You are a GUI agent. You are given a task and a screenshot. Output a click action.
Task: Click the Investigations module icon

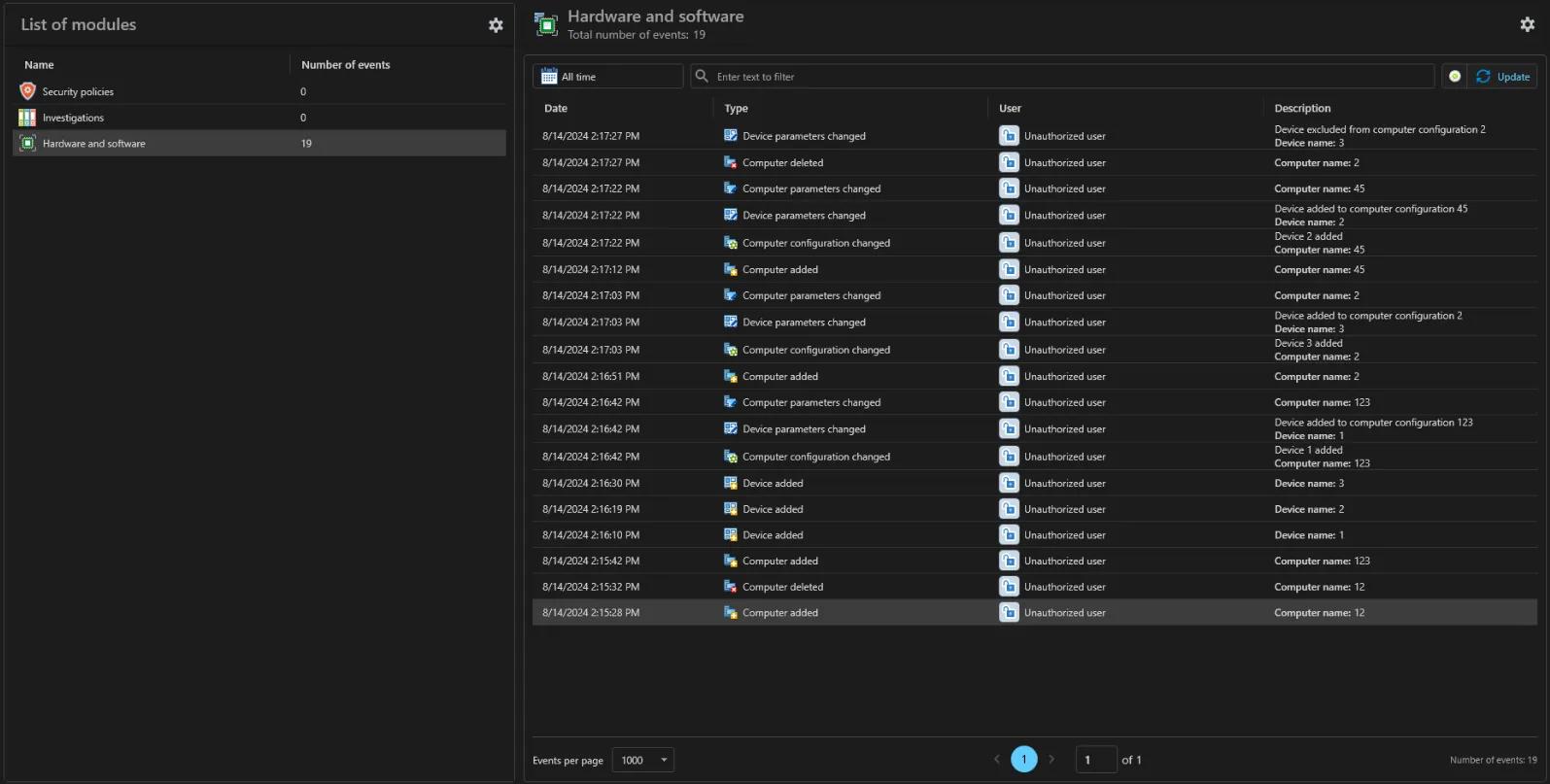[x=27, y=118]
